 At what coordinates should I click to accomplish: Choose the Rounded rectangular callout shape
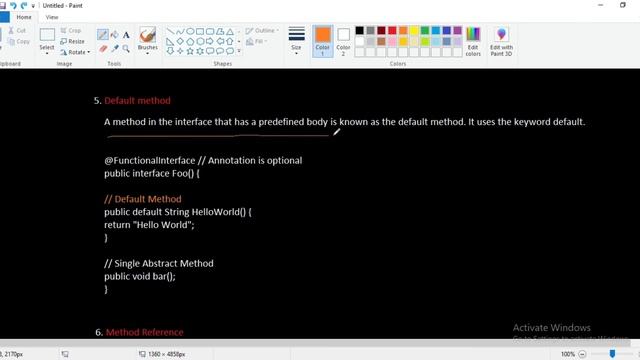click(x=210, y=51)
